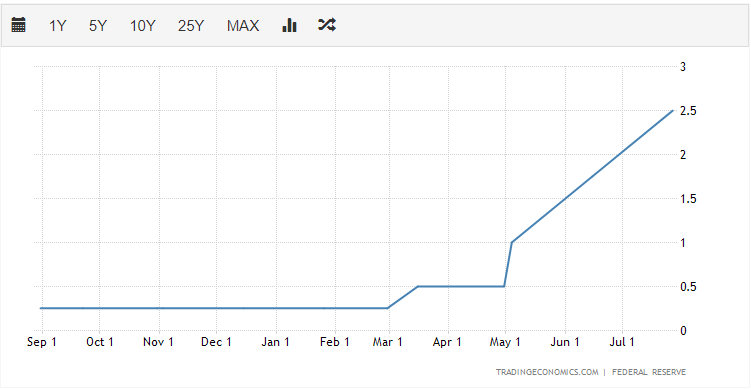Viewport: 751px width, 389px height.
Task: Show the MAX time range
Action: (x=243, y=26)
